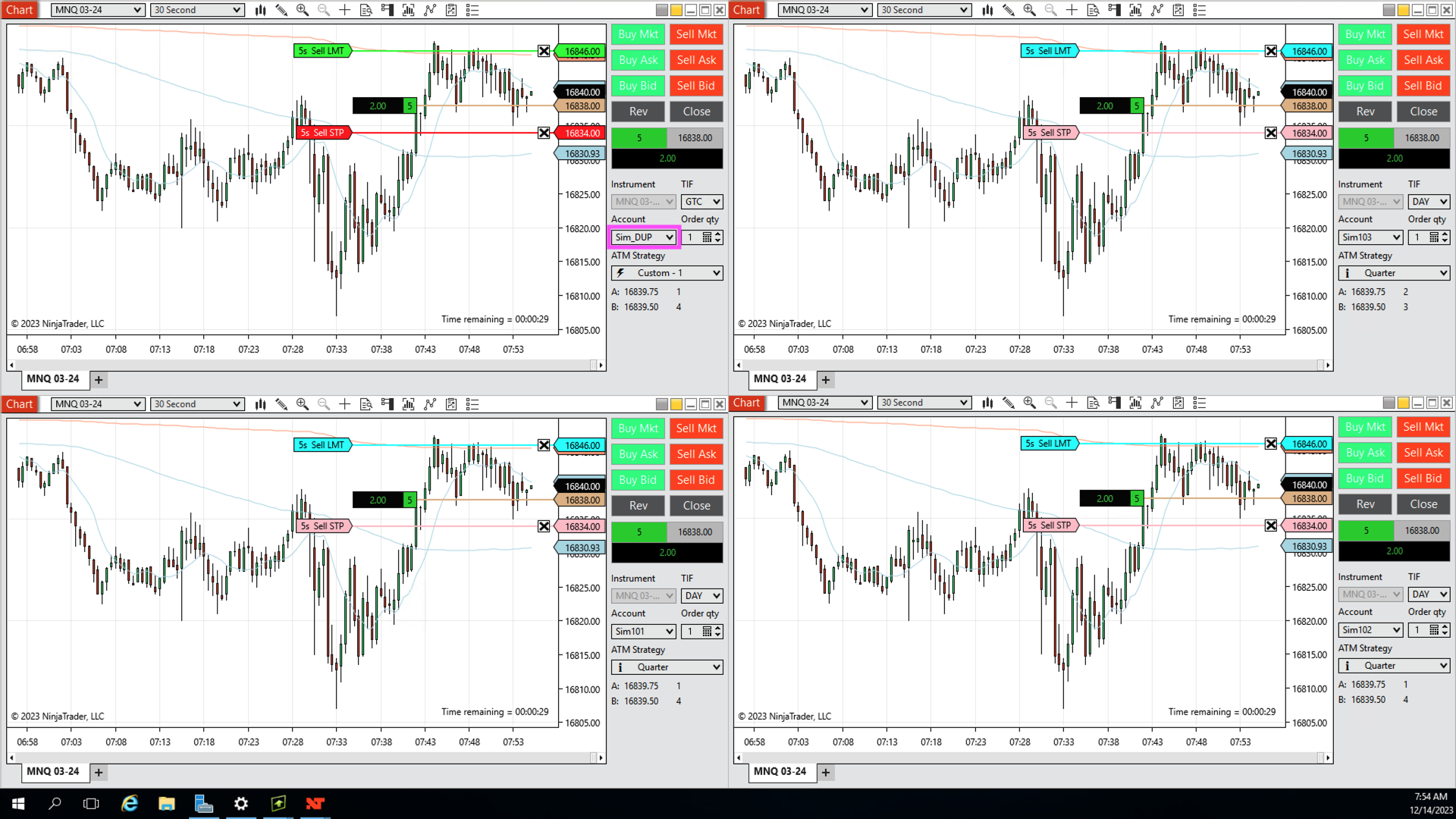
Task: Click yellow interval link square in Sim102 window
Action: [x=1404, y=403]
